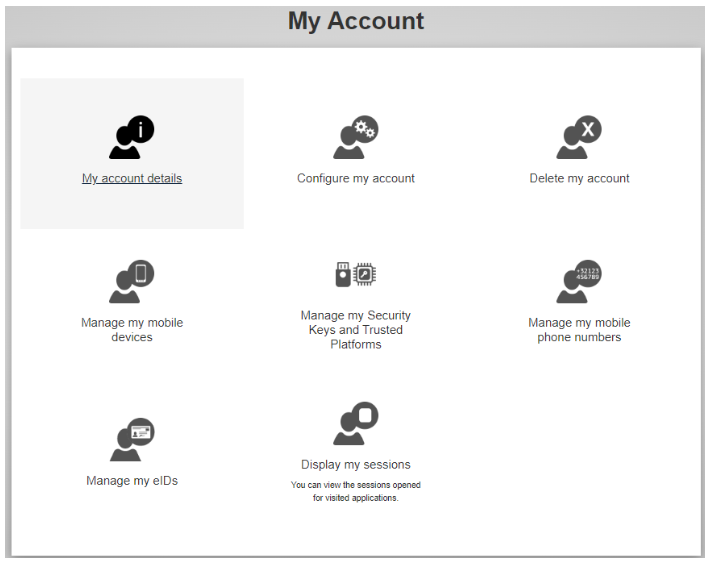This screenshot has height=565, width=710.
Task: Open the My account details link
Action: click(x=132, y=179)
